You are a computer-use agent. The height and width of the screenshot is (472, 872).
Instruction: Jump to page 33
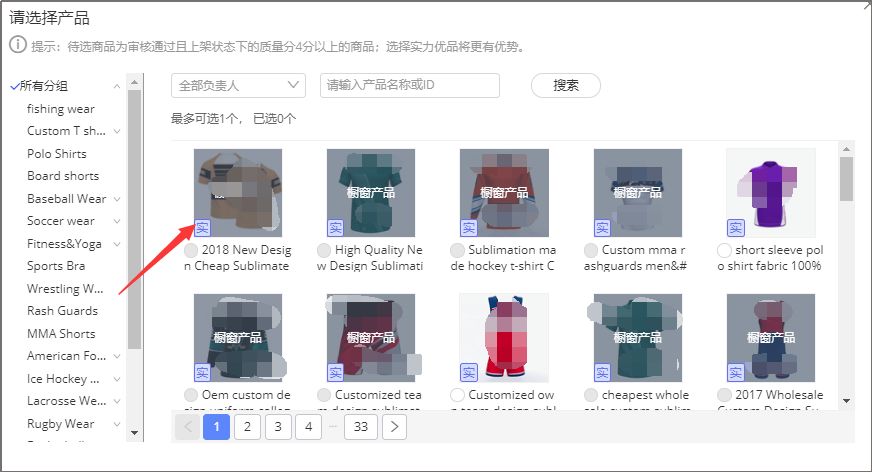(x=360, y=428)
